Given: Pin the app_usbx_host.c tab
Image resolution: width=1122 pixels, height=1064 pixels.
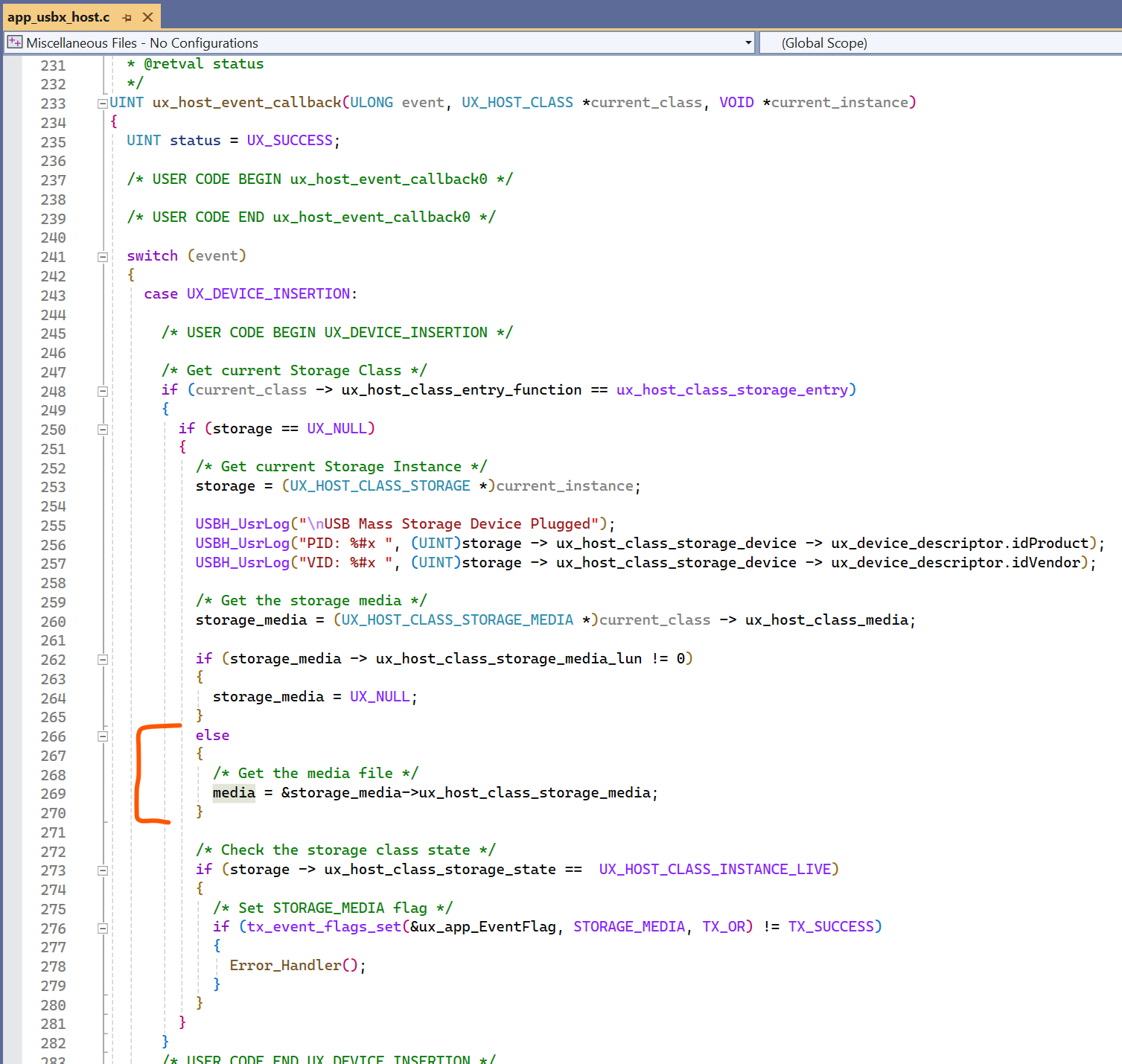Looking at the screenshot, I should 127,17.
